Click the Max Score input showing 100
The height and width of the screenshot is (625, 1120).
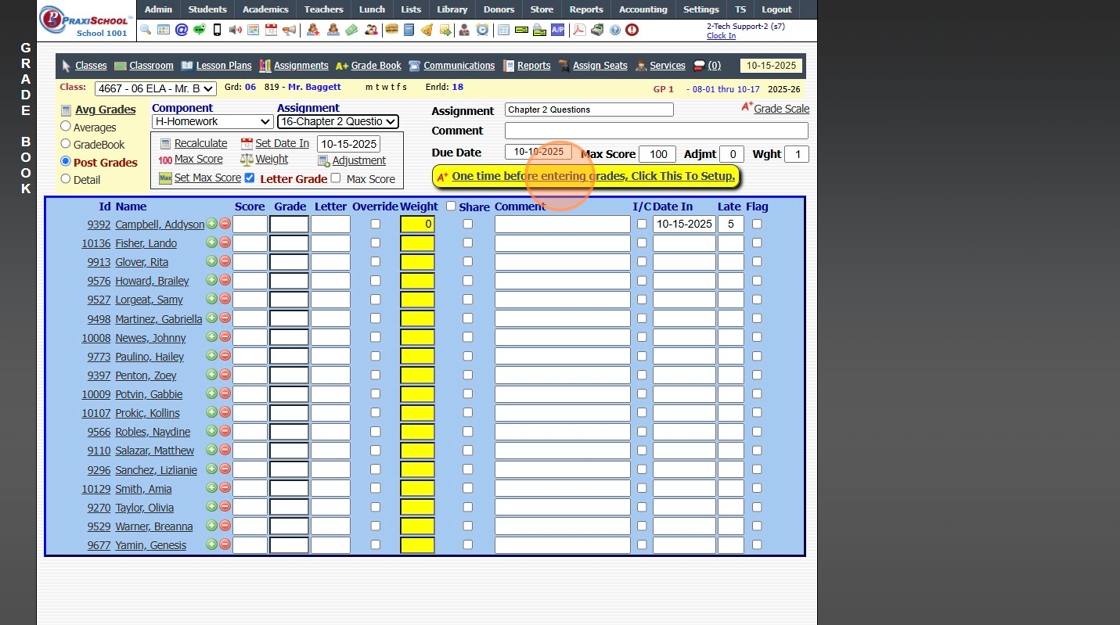tap(658, 154)
